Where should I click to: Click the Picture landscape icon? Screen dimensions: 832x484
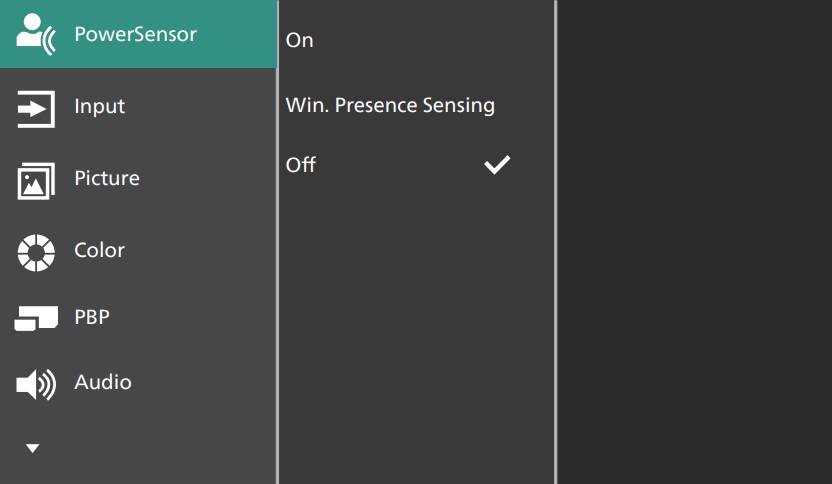point(37,180)
